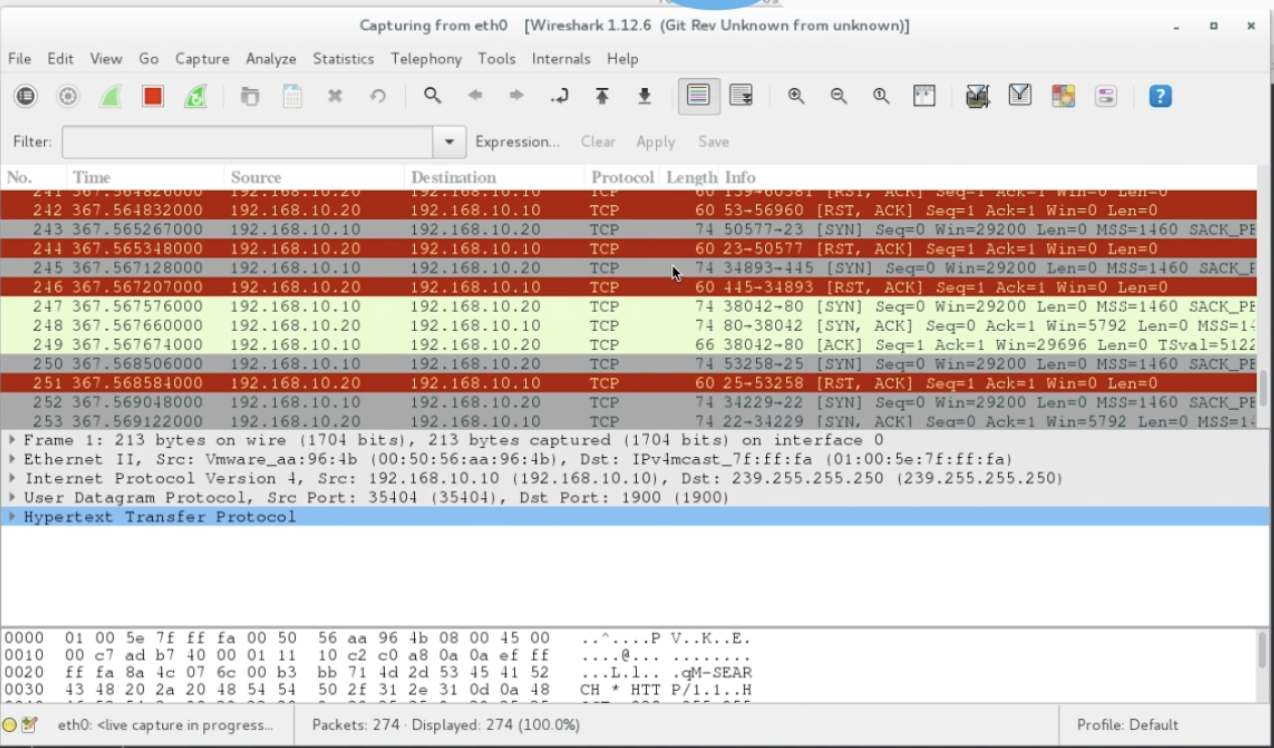Viewport: 1274px width, 748px height.
Task: Restart the running live capture
Action: click(196, 96)
